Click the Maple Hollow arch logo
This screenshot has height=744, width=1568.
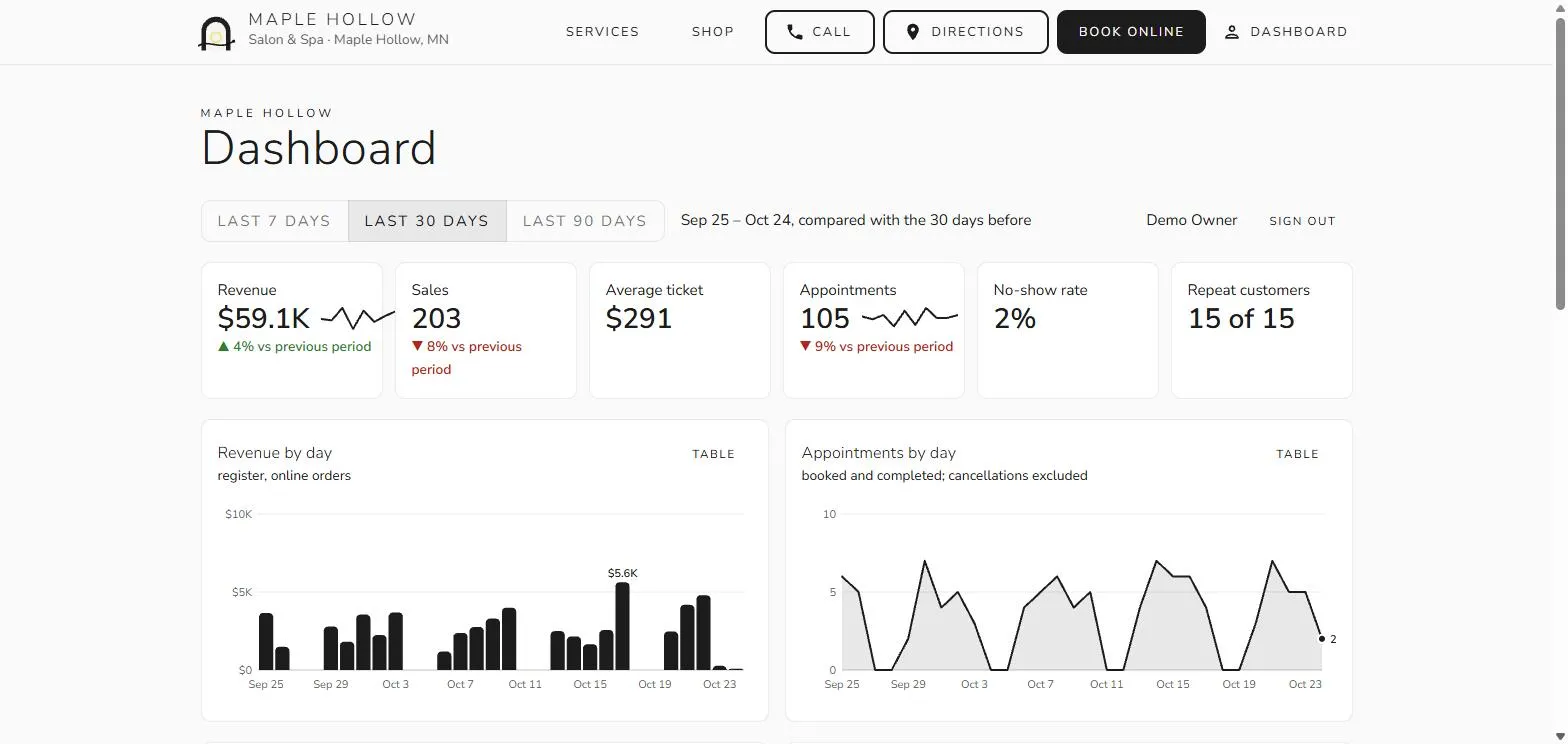click(216, 32)
